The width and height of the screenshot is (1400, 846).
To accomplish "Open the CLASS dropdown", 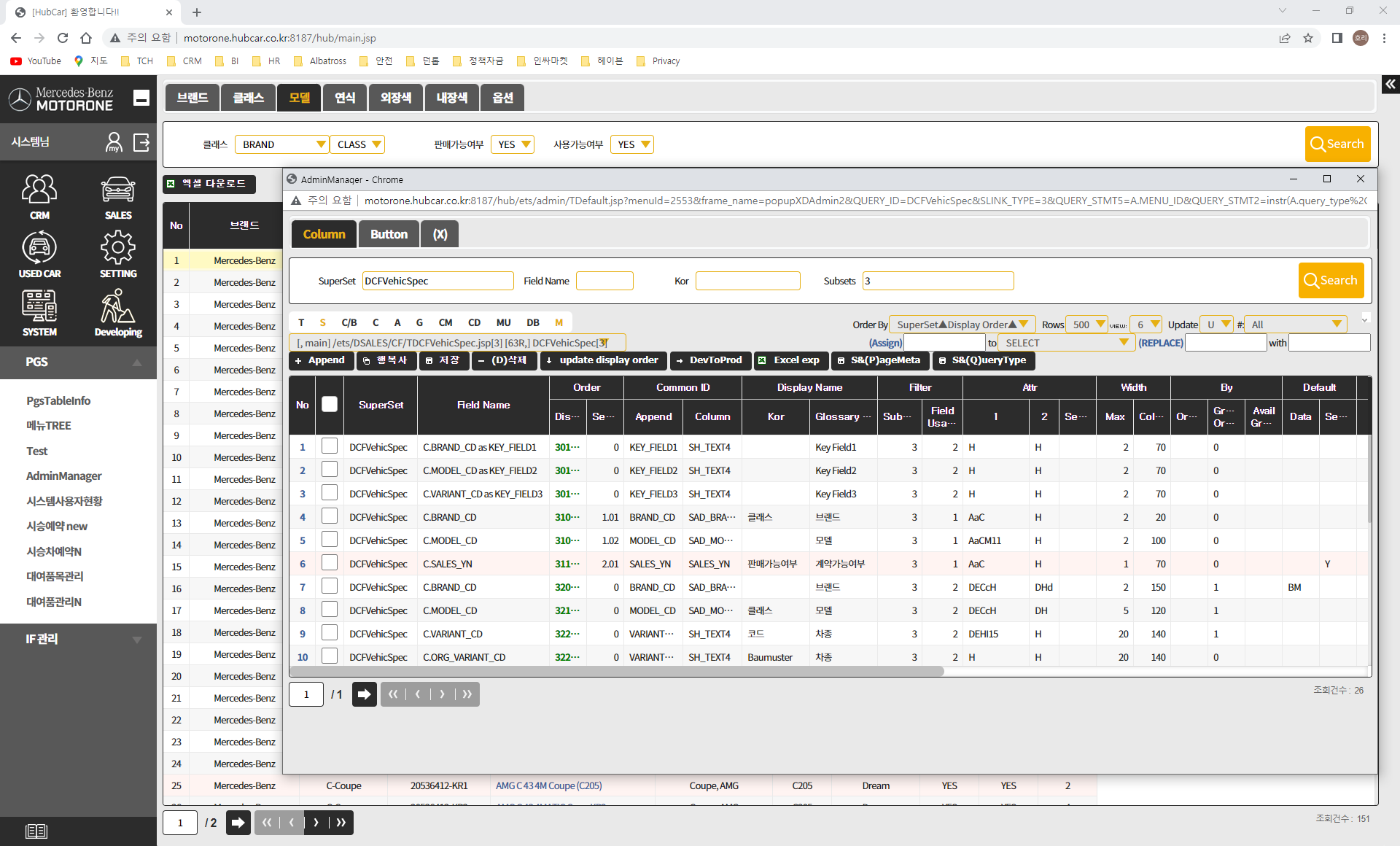I will click(357, 144).
